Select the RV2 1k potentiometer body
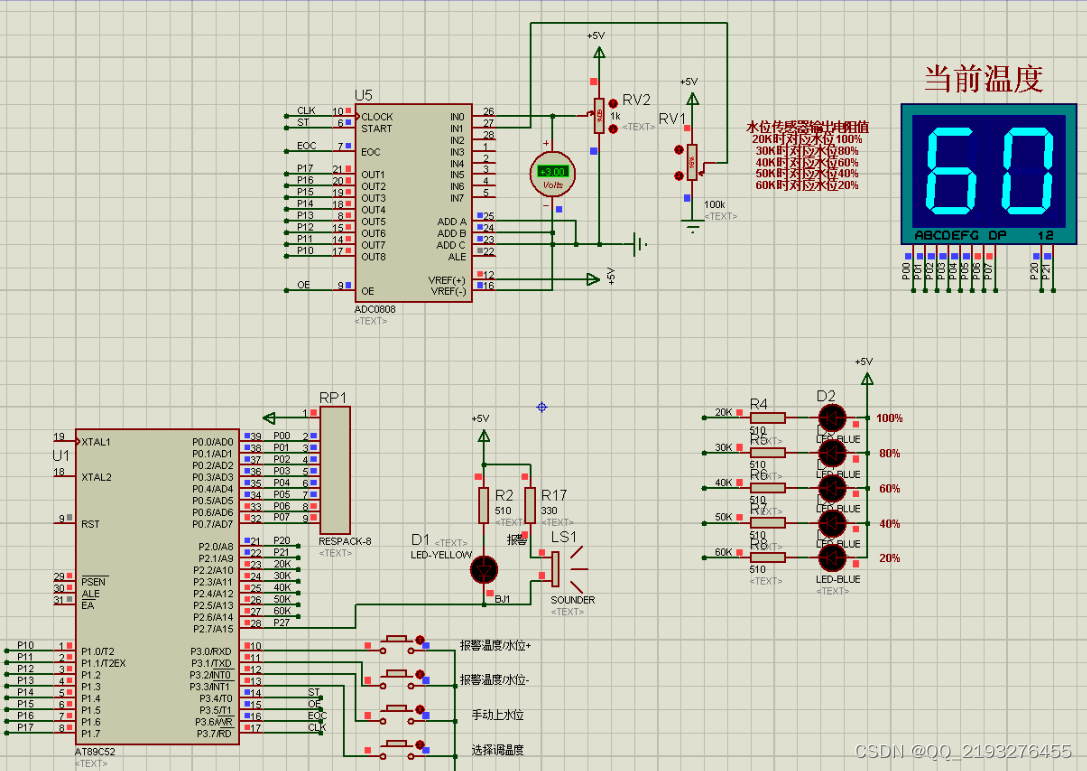The width and height of the screenshot is (1087, 771). [x=599, y=115]
